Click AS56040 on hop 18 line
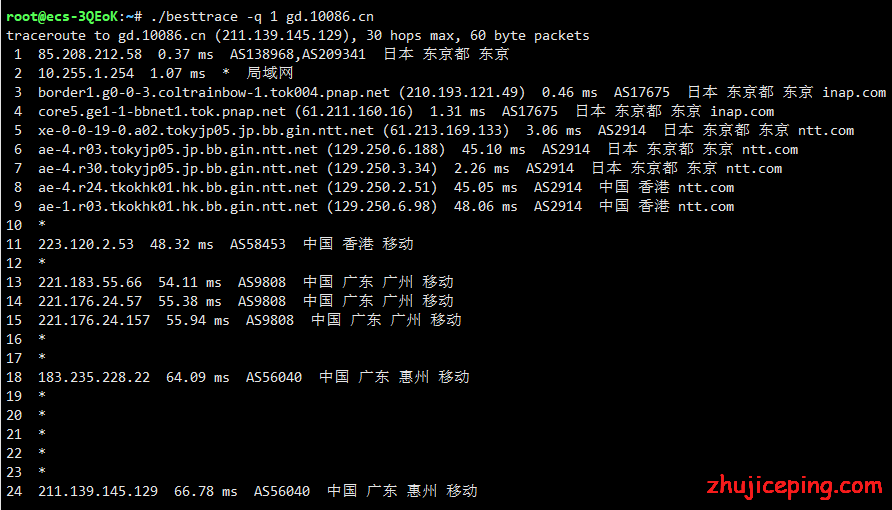The image size is (892, 510). click(x=274, y=377)
